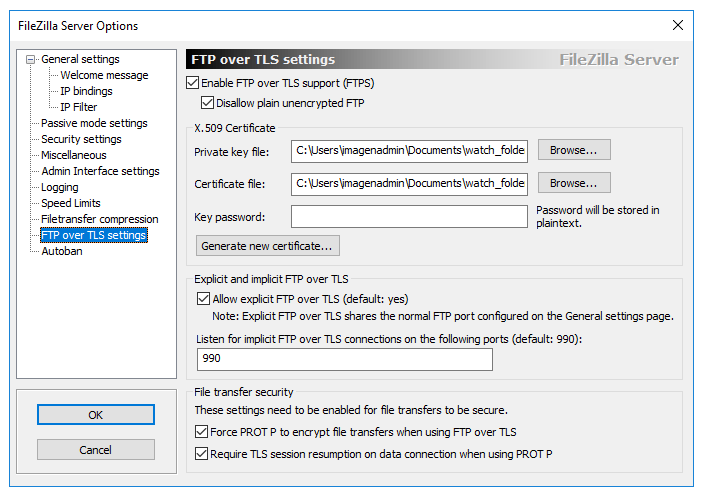Select IP bindings in the tree
Viewport: 702px width, 495px height.
[86, 91]
